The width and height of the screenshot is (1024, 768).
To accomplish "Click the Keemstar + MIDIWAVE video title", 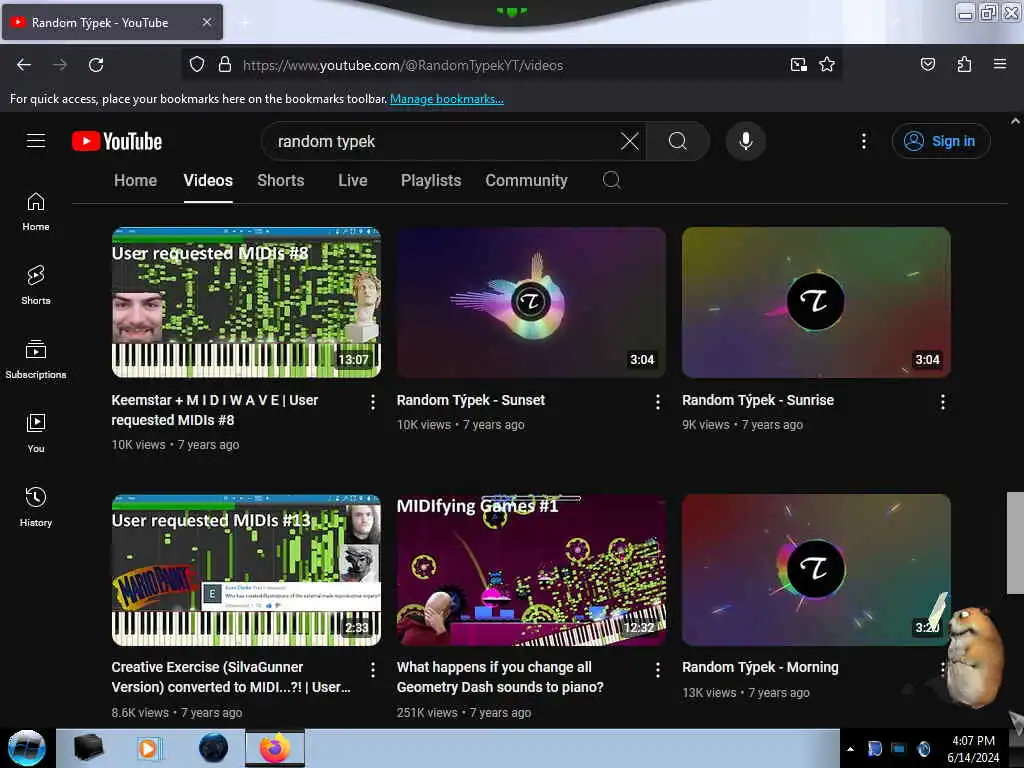I will click(215, 410).
